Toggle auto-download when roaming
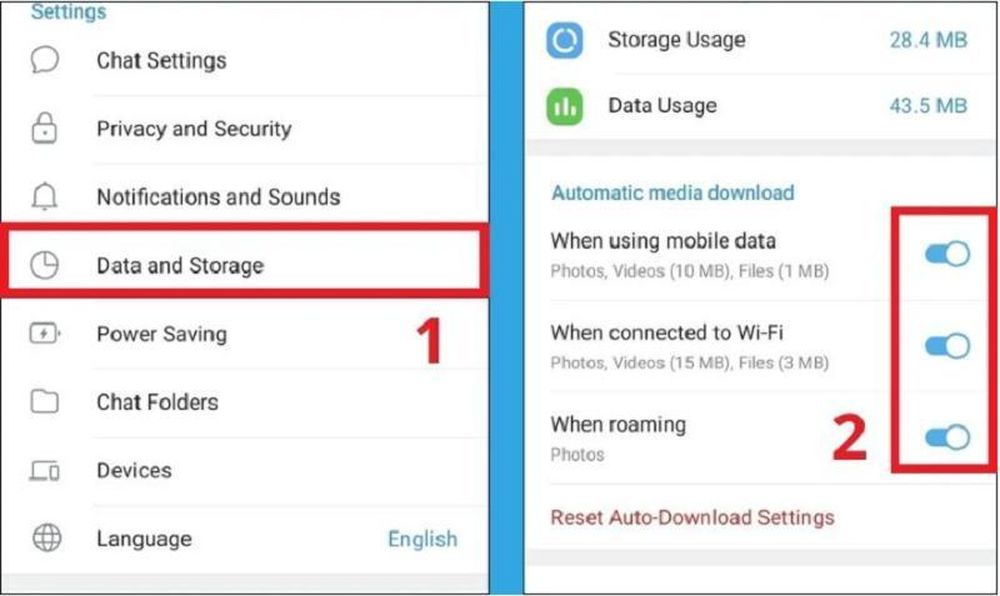 click(947, 437)
